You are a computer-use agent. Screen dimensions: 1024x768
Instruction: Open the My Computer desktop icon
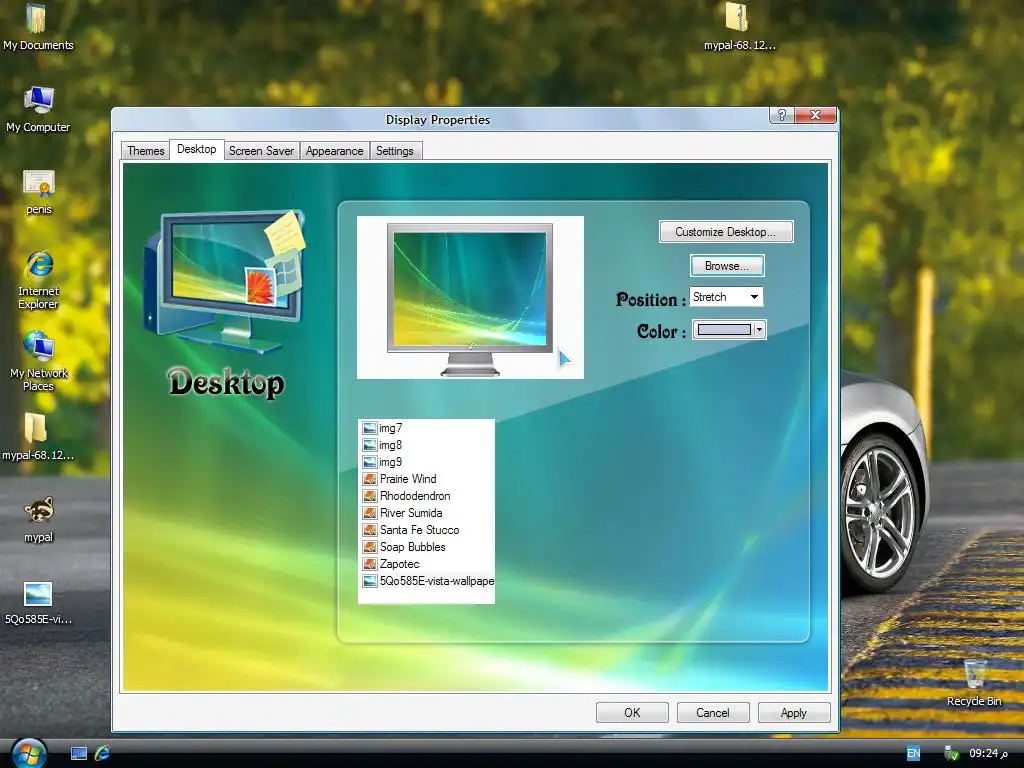38,110
